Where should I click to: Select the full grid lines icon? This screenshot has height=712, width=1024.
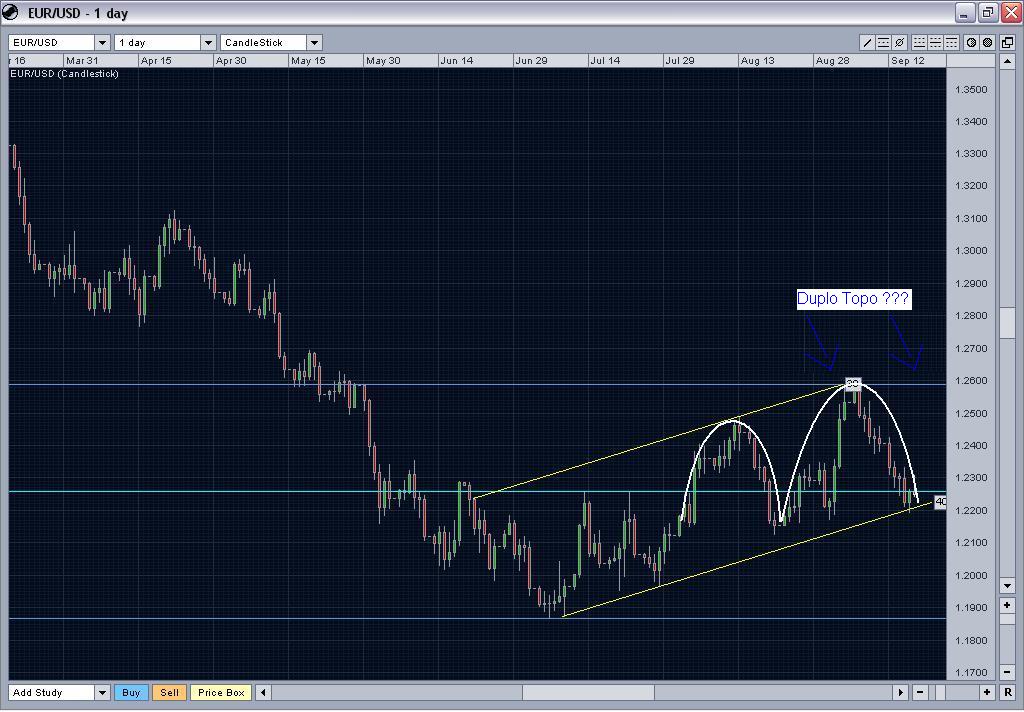click(933, 42)
